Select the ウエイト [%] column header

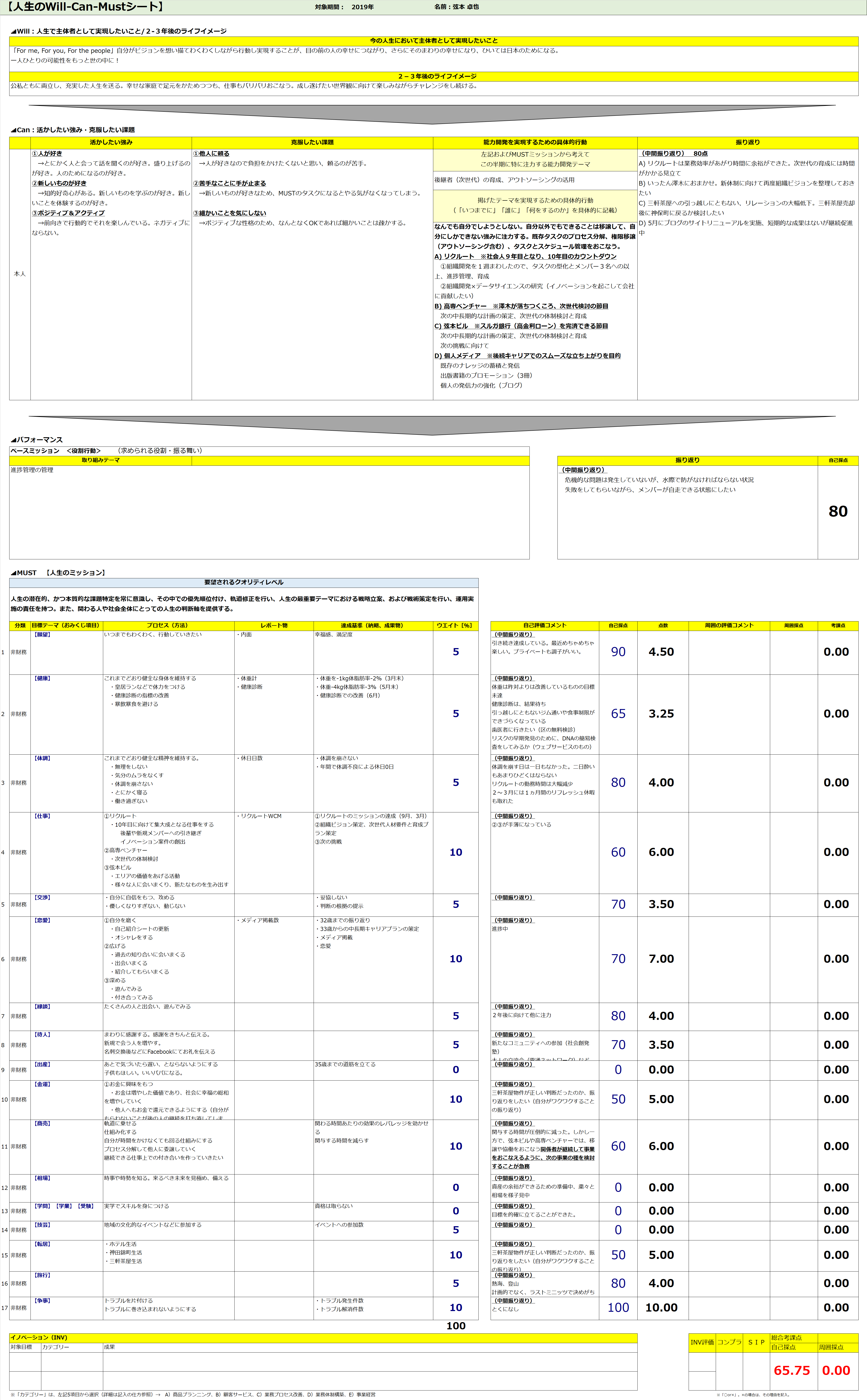click(x=455, y=626)
